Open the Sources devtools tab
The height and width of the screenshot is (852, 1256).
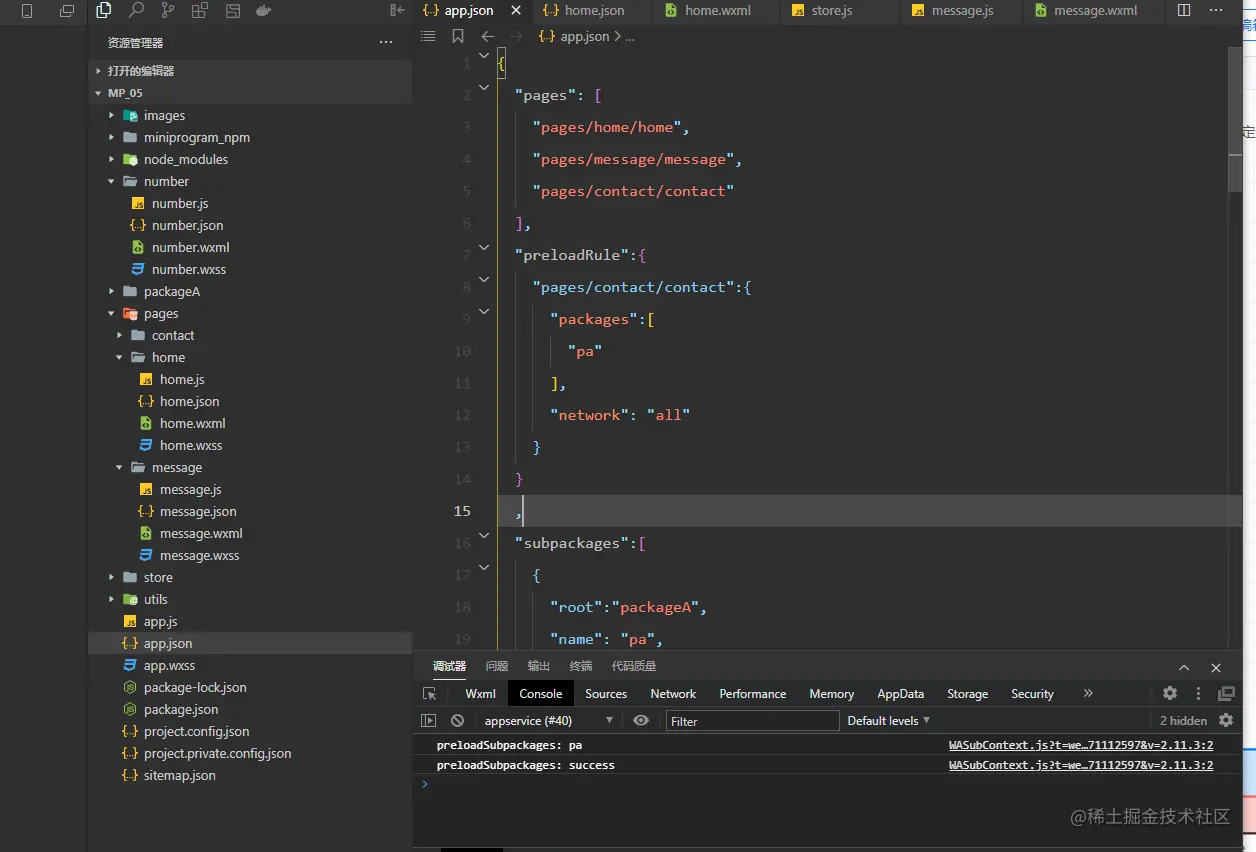(606, 693)
